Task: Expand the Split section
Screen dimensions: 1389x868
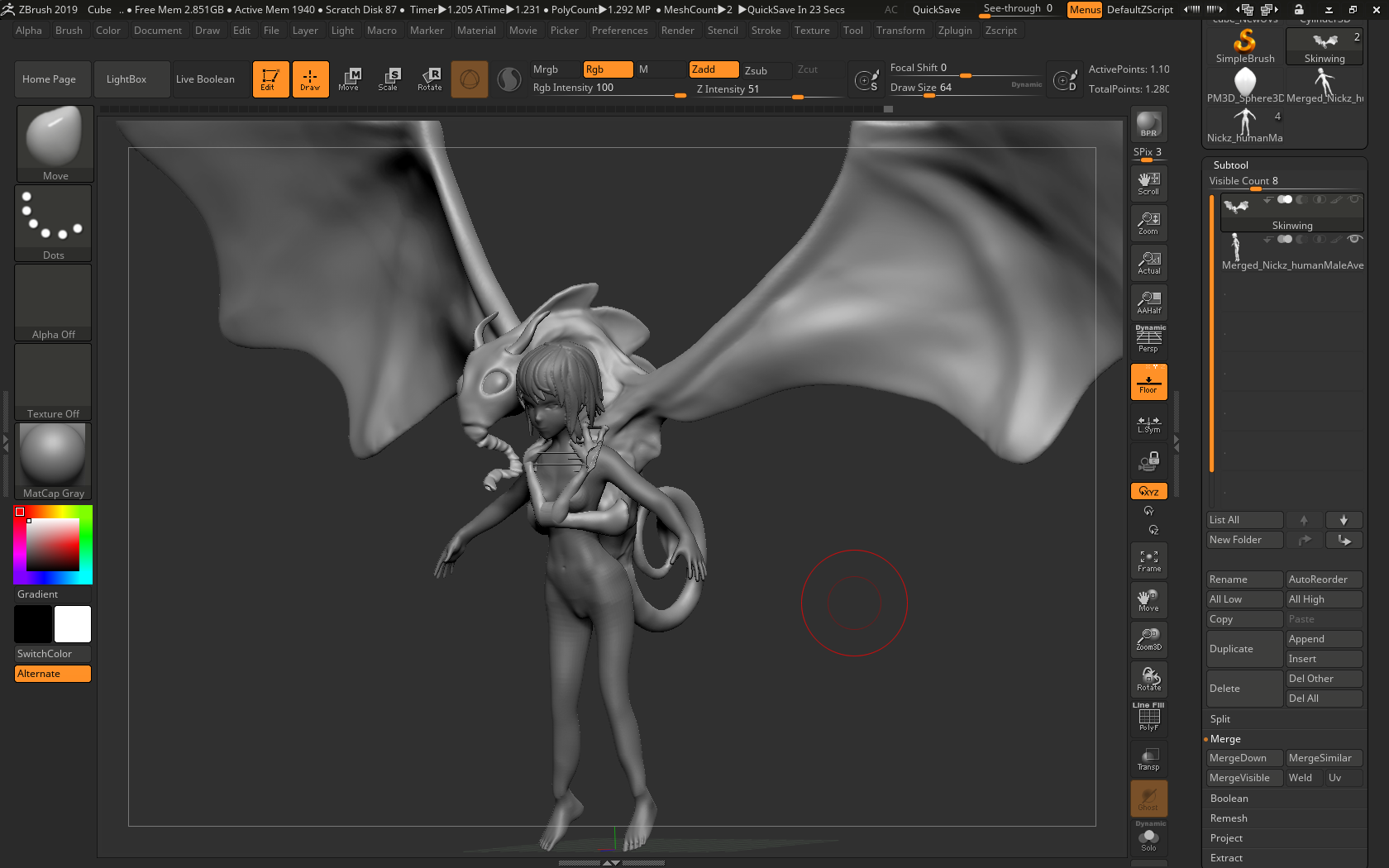Action: point(1220,719)
